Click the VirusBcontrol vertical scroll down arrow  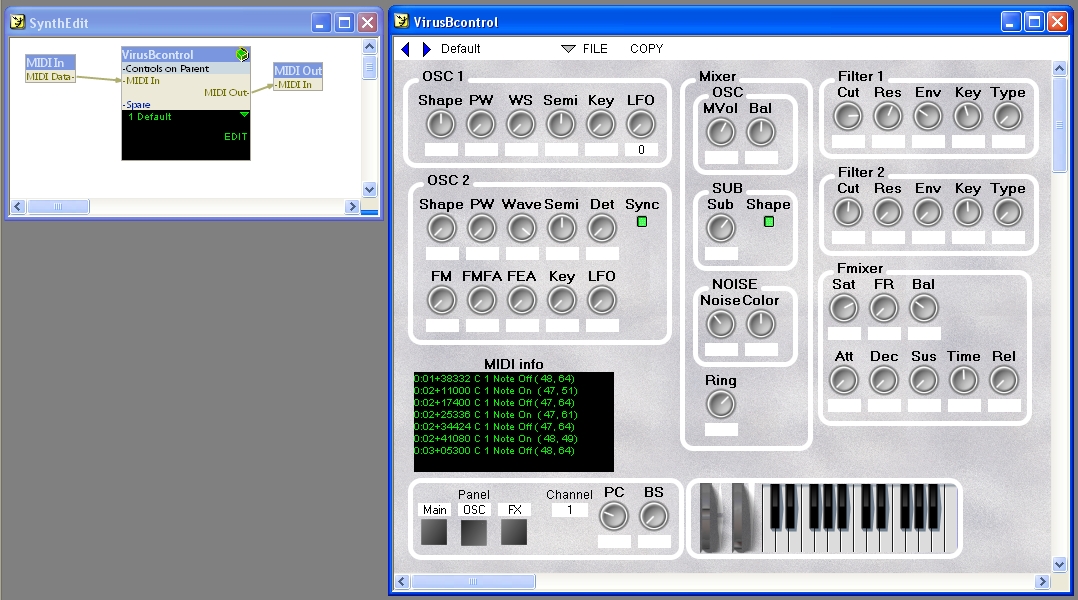click(1059, 565)
